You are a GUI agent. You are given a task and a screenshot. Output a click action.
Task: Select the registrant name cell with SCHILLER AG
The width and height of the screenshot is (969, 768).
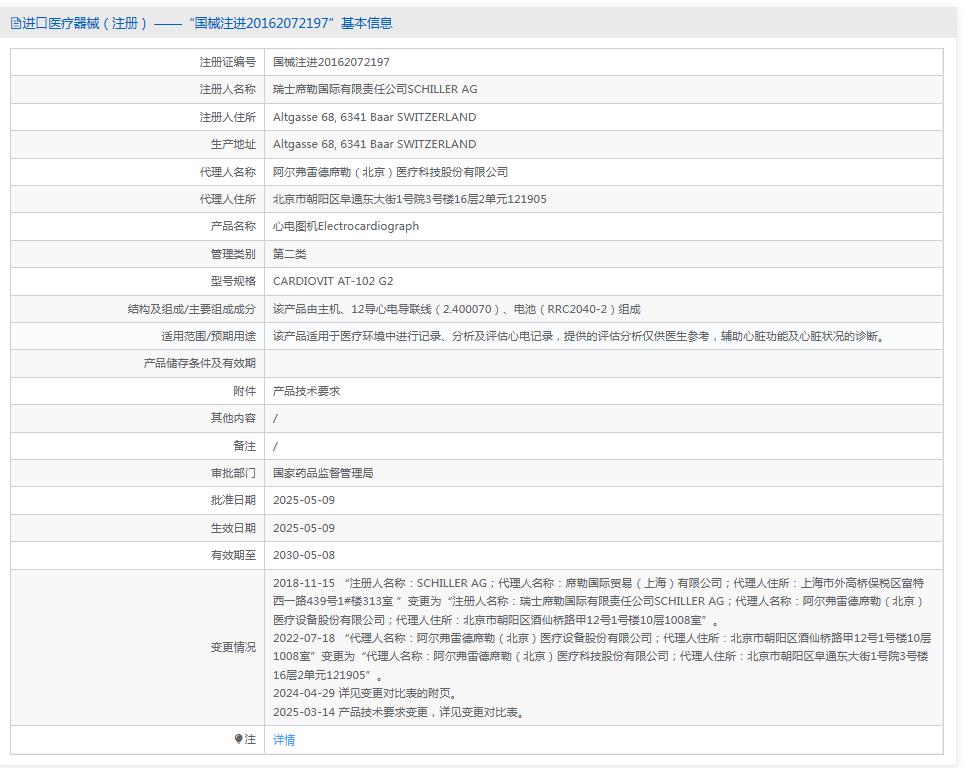(x=375, y=89)
